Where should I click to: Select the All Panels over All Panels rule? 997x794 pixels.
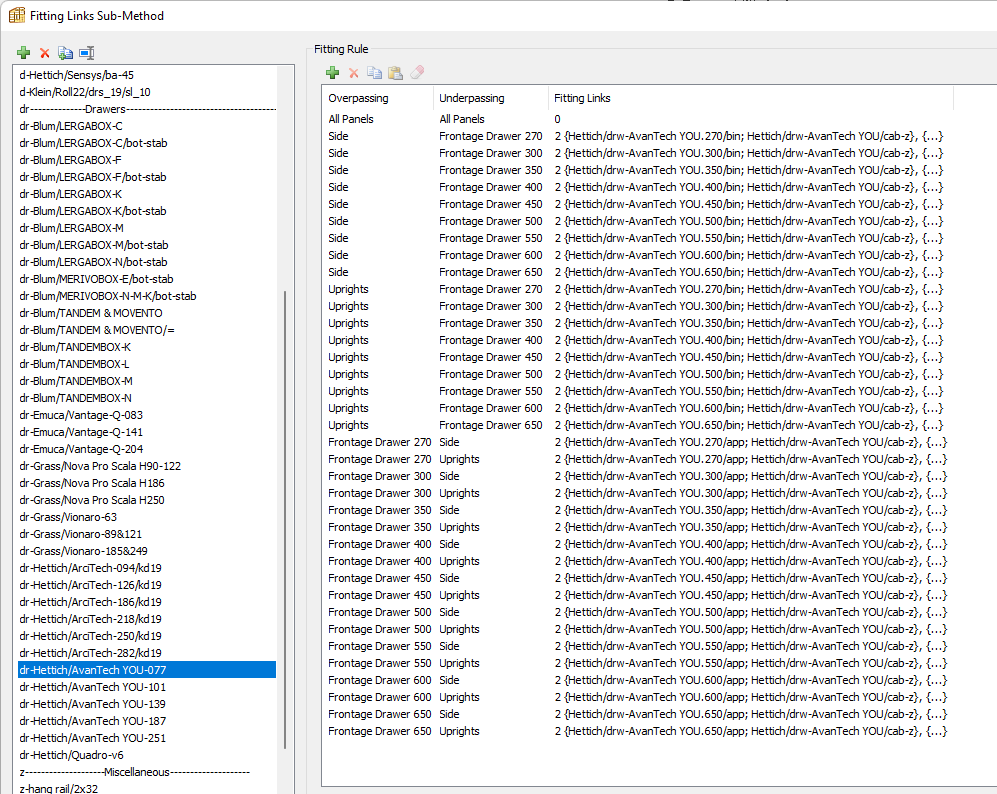click(638, 119)
